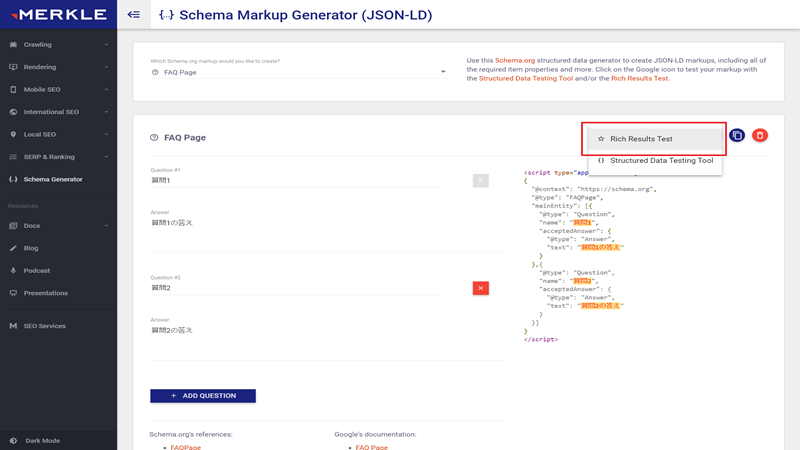The width and height of the screenshot is (800, 450).
Task: Click the Question #1 Answer field
Action: point(326,234)
